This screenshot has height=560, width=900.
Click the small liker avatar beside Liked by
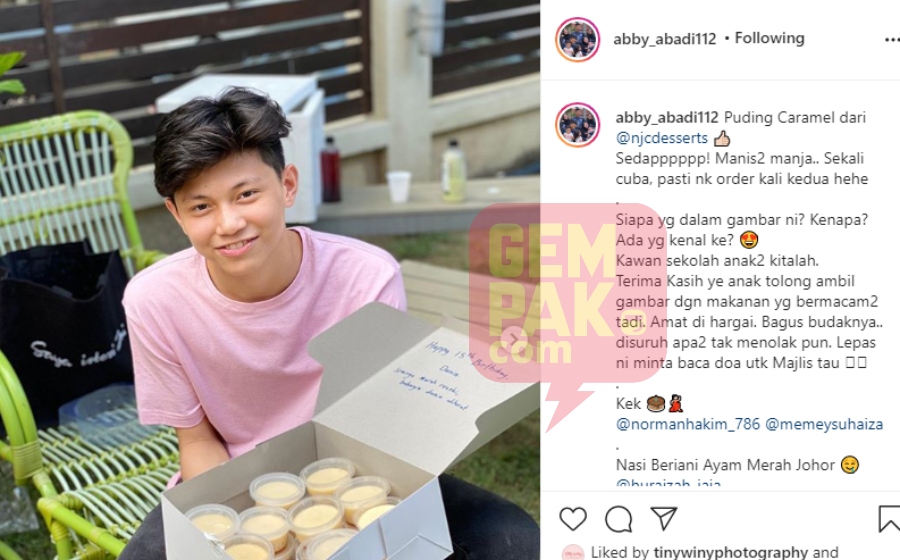[x=572, y=553]
